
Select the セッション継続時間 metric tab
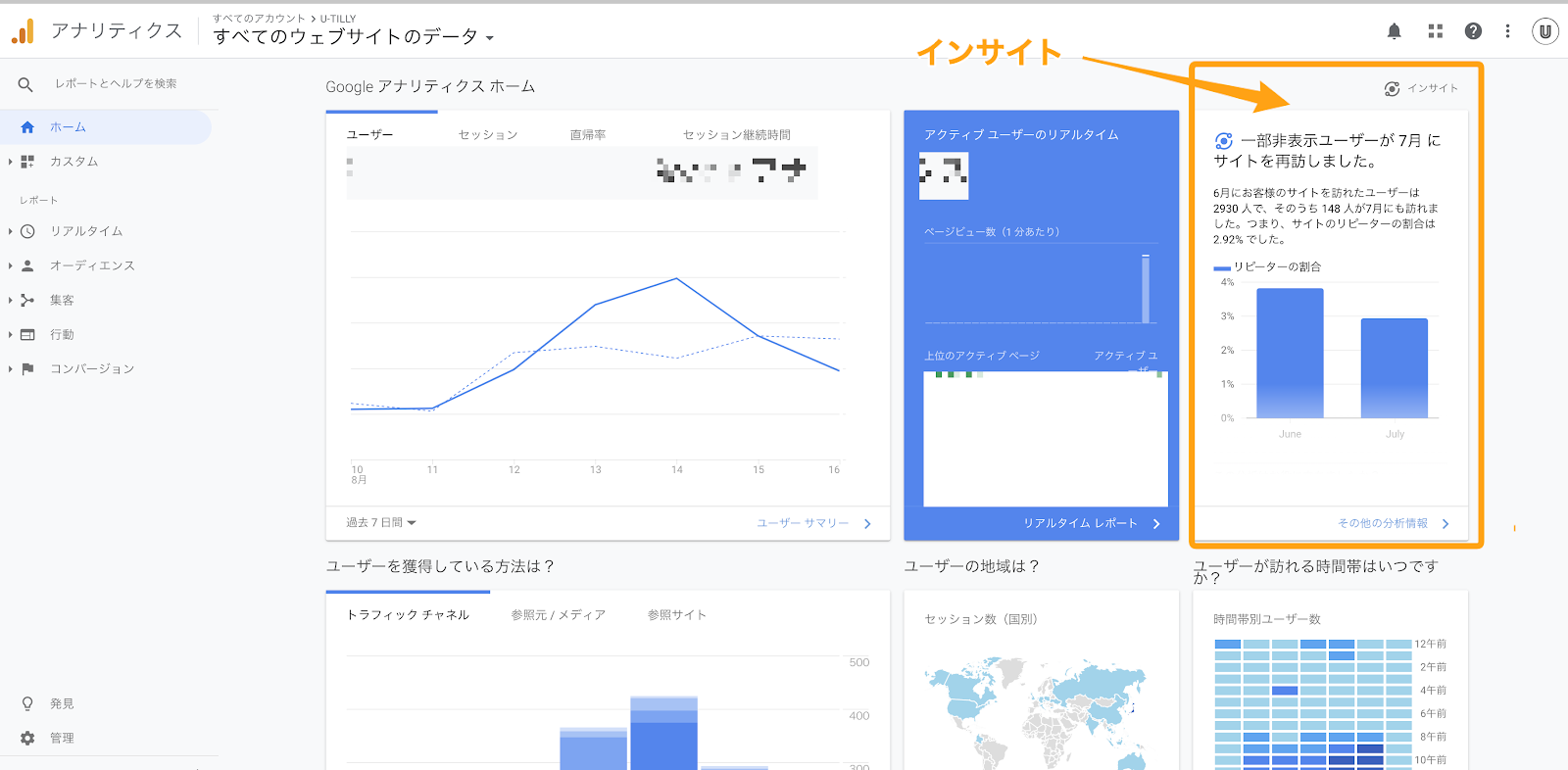coord(737,135)
